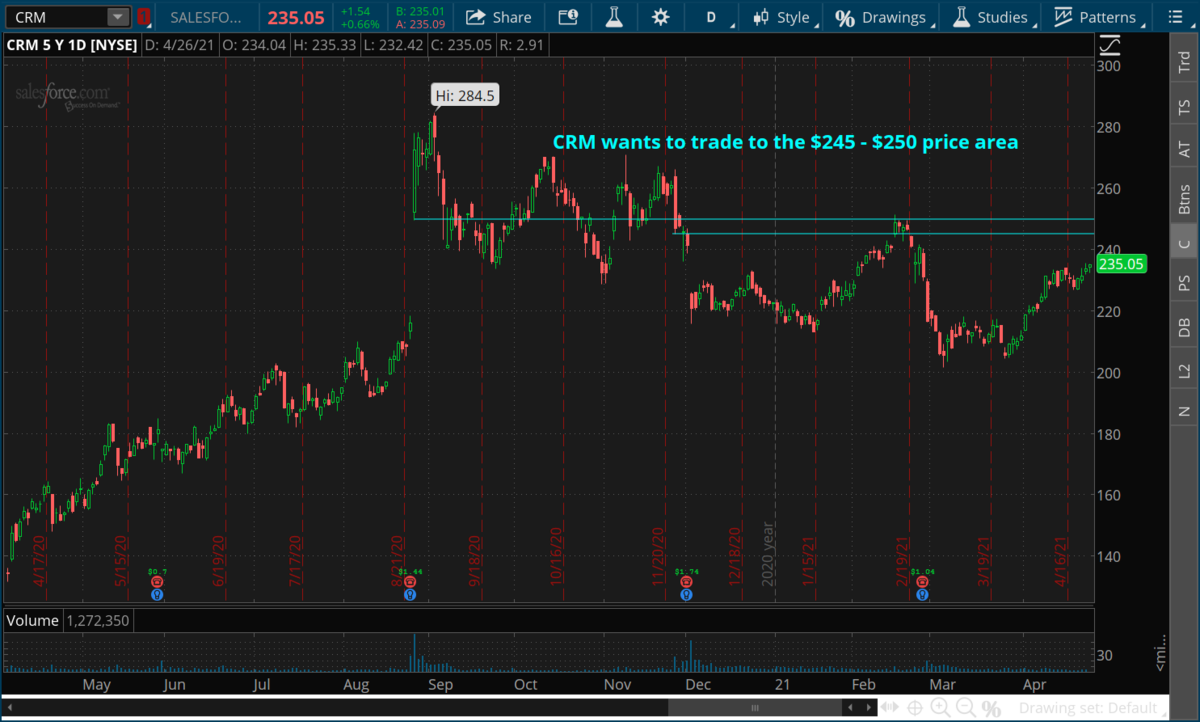Click the Volume study label
The width and height of the screenshot is (1200, 722).
coord(33,621)
